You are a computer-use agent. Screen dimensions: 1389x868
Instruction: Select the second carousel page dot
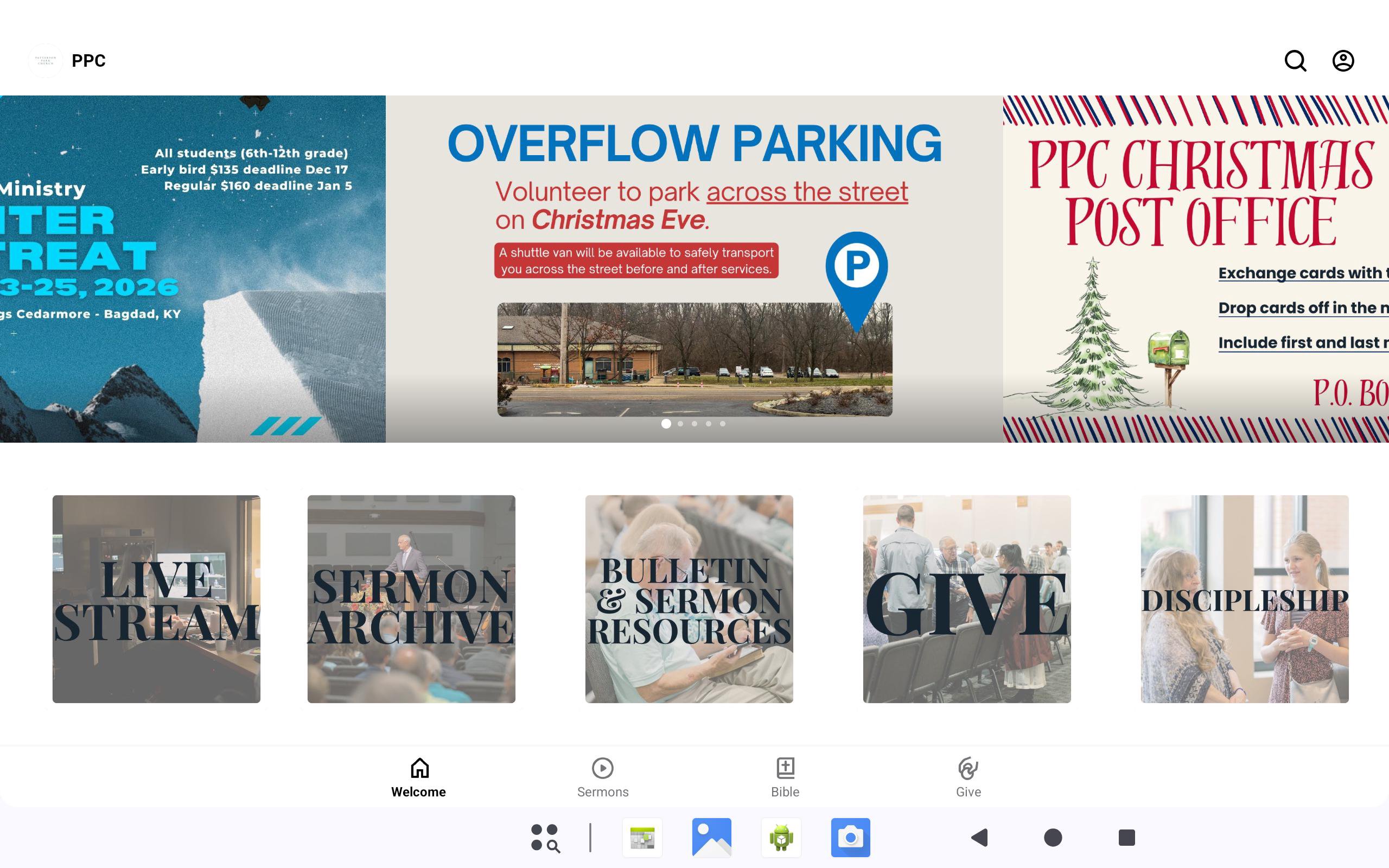click(680, 424)
